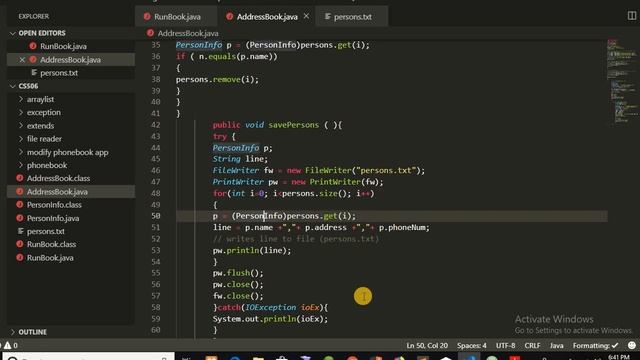Screen dimensions: 640x360
Task: Click pw.println(line); on line 53
Action: click(x=252, y=250)
